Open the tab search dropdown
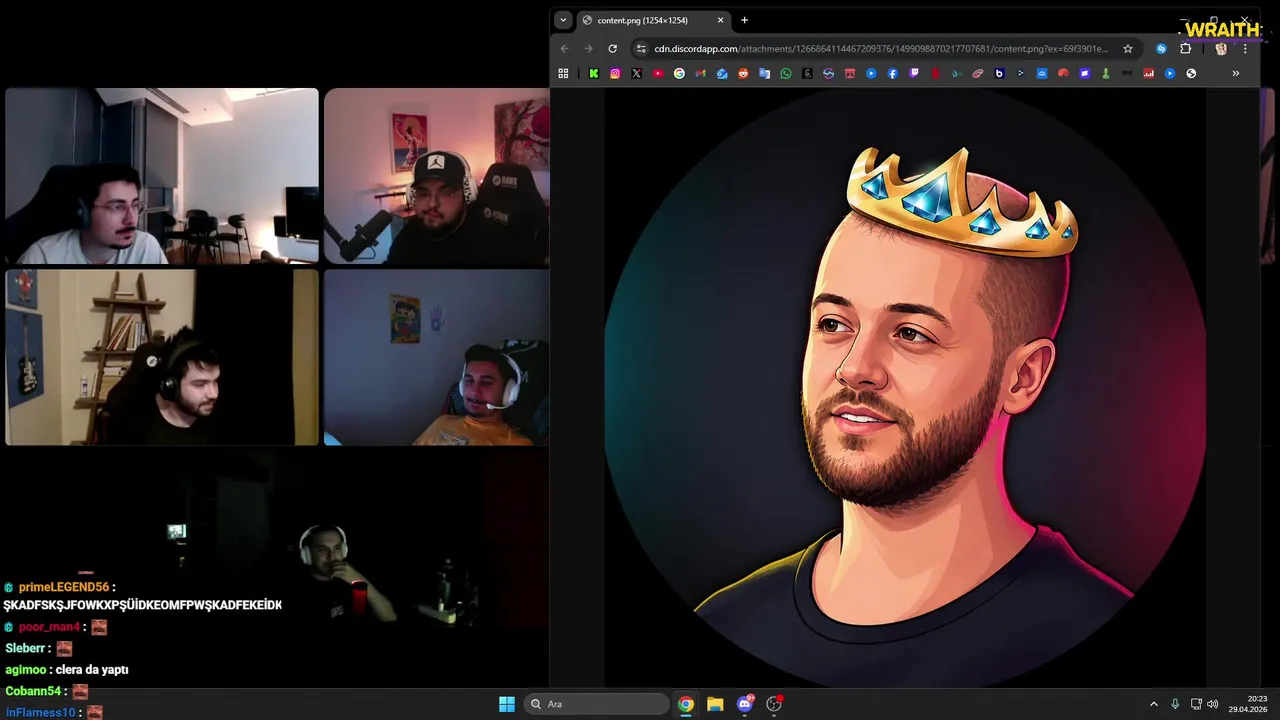 (563, 20)
